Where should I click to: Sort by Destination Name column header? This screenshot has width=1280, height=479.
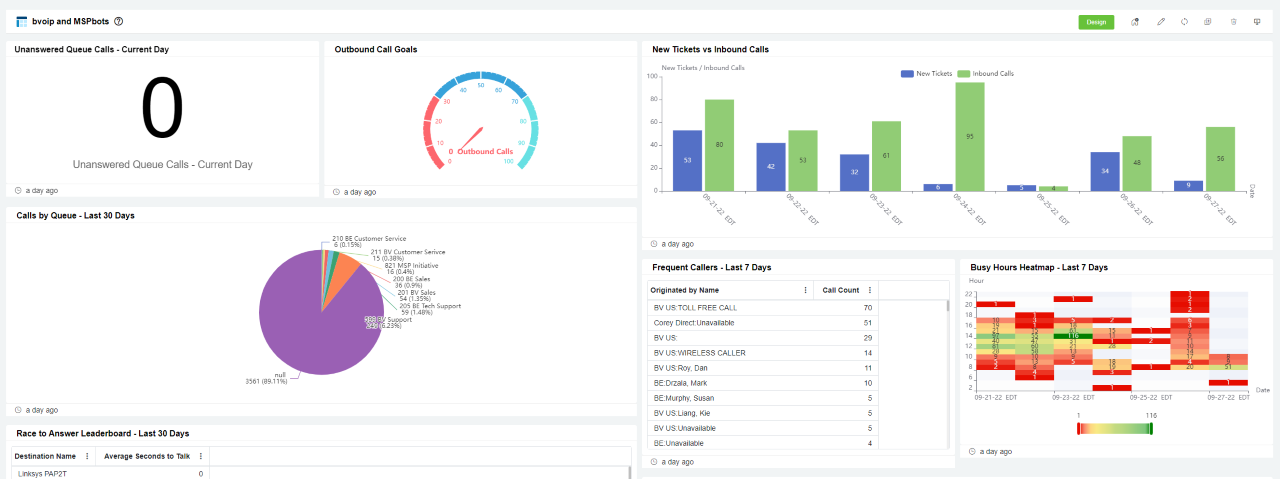(47, 456)
